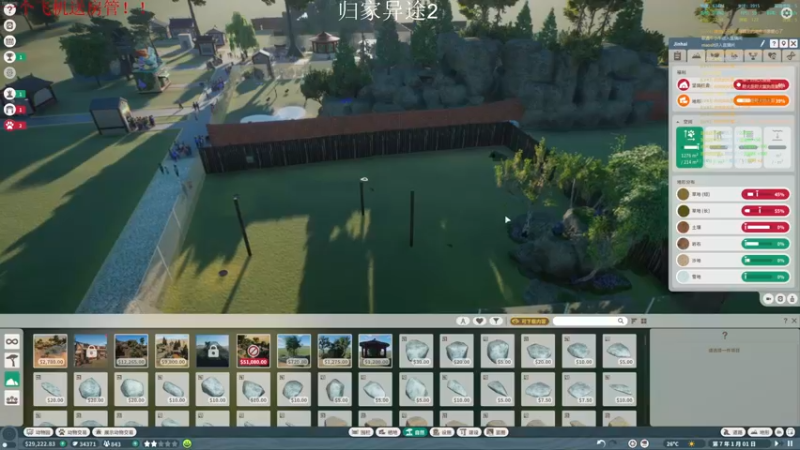Open the terrain tab in habitat panel
Image resolution: width=800 pixels, height=450 pixels.
[696, 56]
